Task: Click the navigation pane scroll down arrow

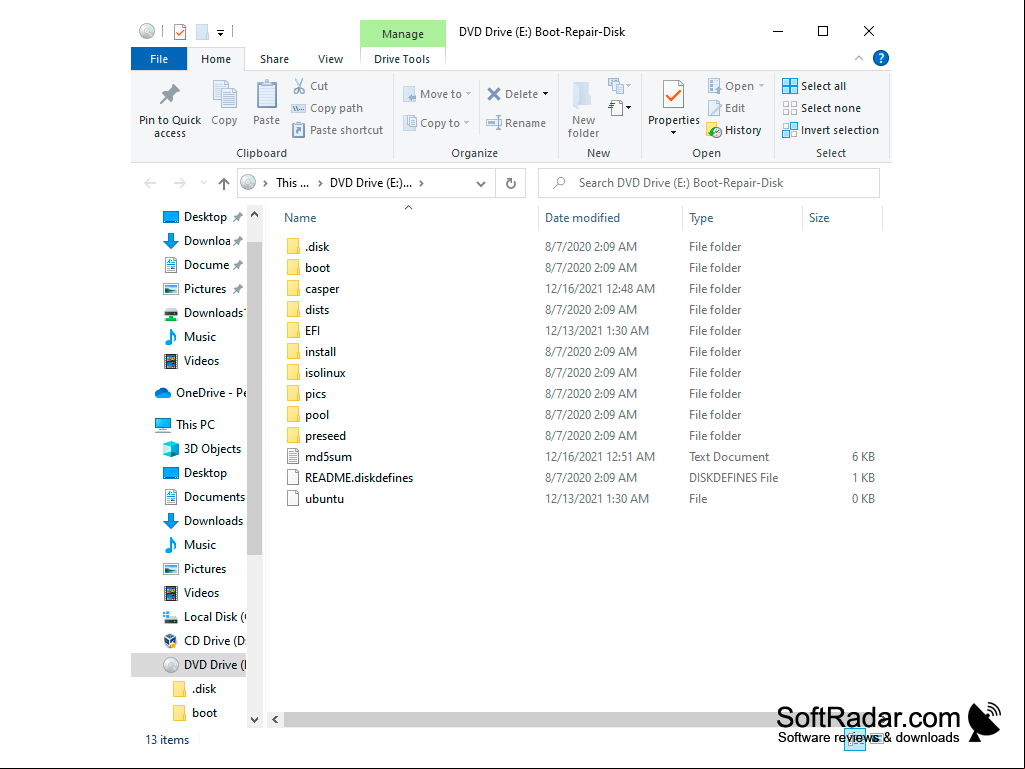Action: tap(254, 720)
